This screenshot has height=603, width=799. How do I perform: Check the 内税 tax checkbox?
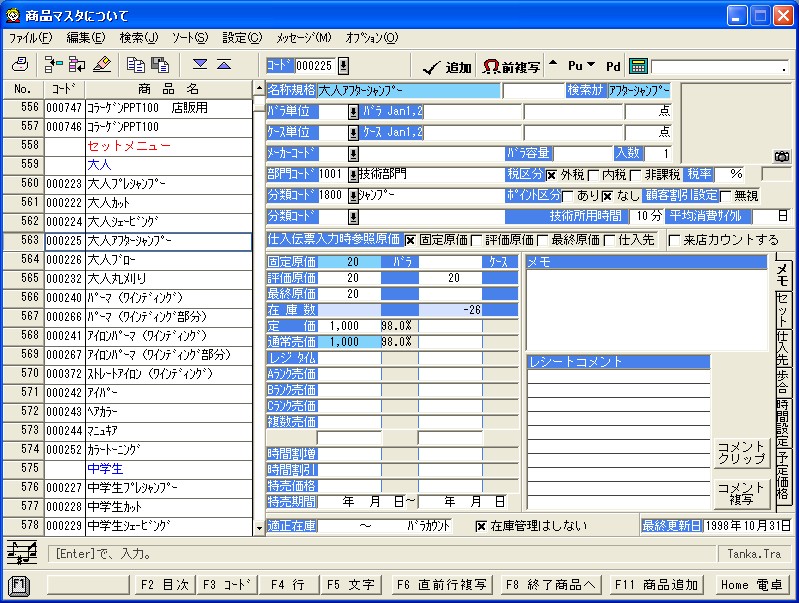(x=593, y=175)
